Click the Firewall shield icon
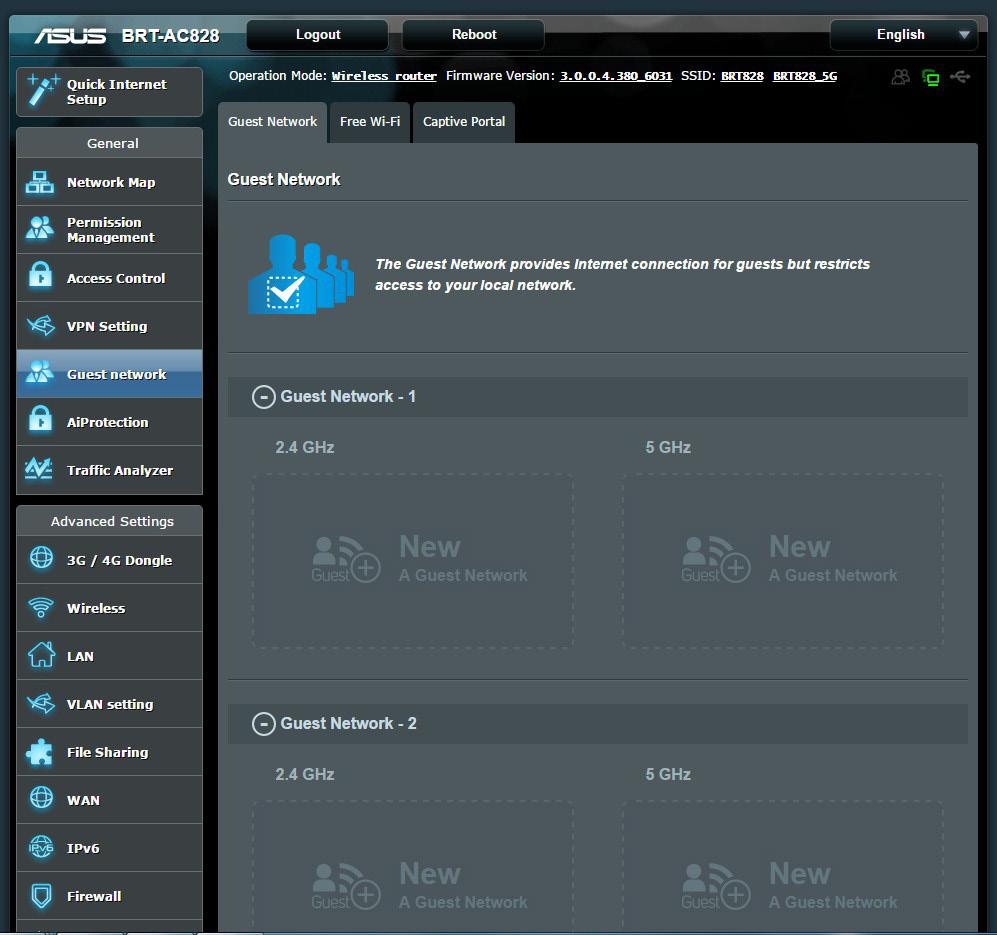Screen dimensions: 997x935 (41, 895)
